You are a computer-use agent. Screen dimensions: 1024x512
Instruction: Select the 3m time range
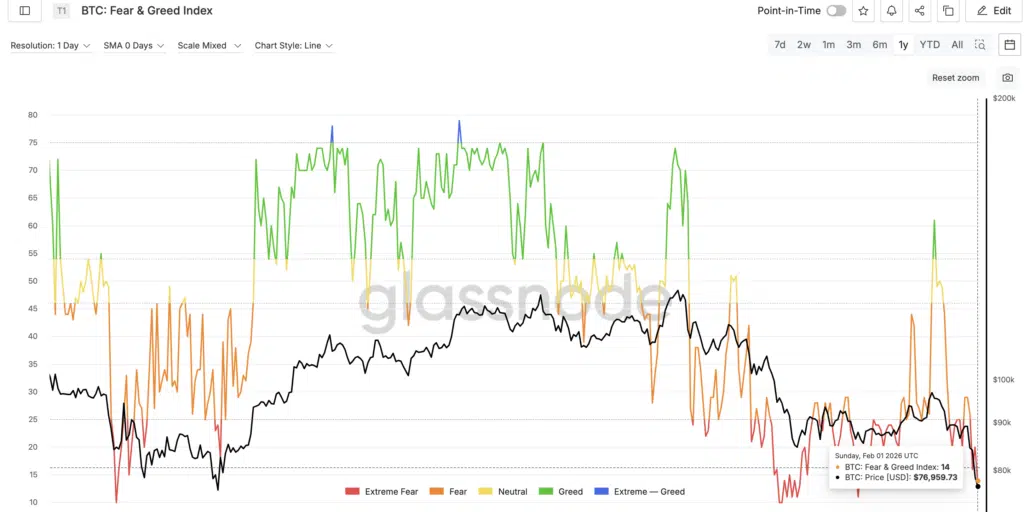coord(854,45)
